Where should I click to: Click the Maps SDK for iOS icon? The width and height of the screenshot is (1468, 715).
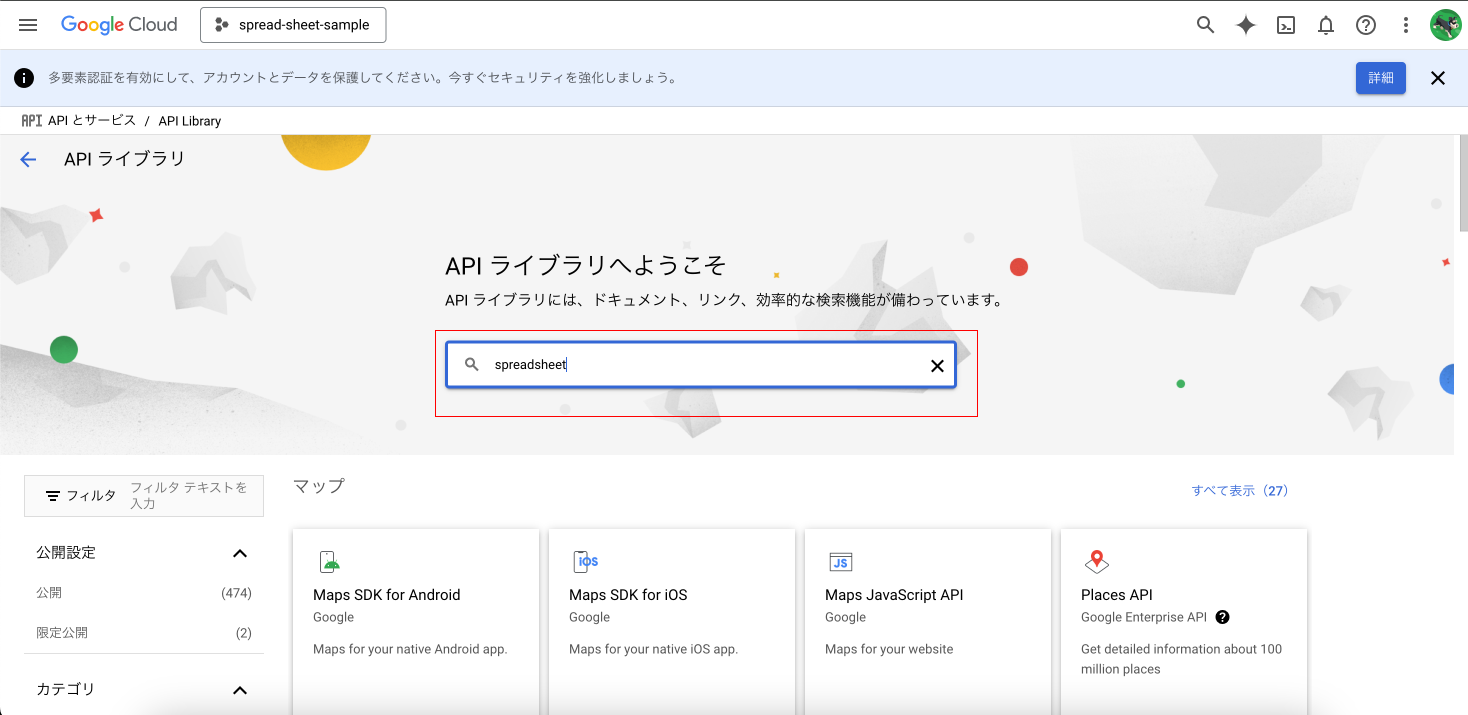586,561
